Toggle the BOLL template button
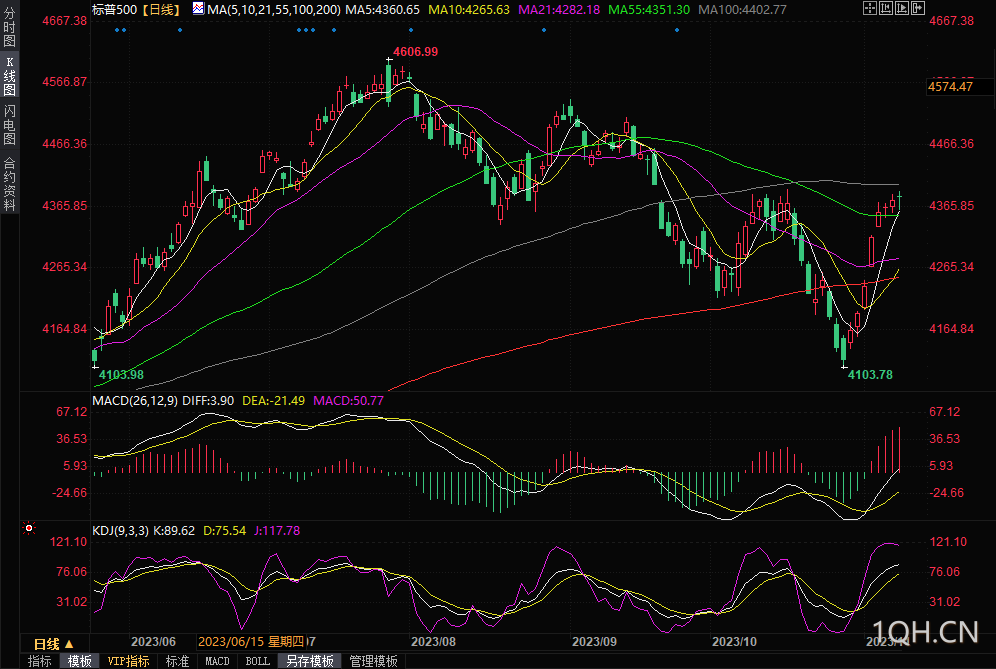 [x=258, y=661]
